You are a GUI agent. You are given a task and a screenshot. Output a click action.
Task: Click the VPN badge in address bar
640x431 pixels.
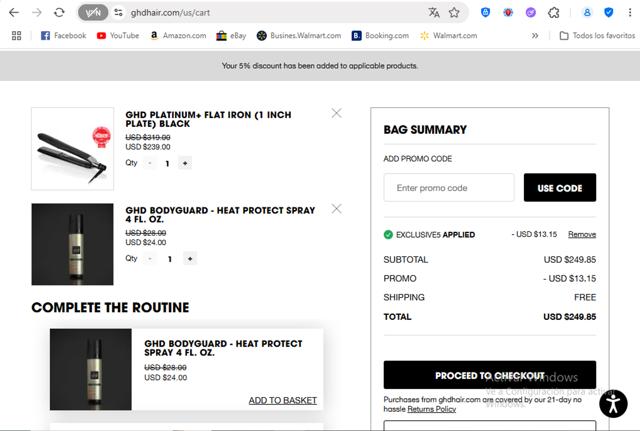(93, 13)
